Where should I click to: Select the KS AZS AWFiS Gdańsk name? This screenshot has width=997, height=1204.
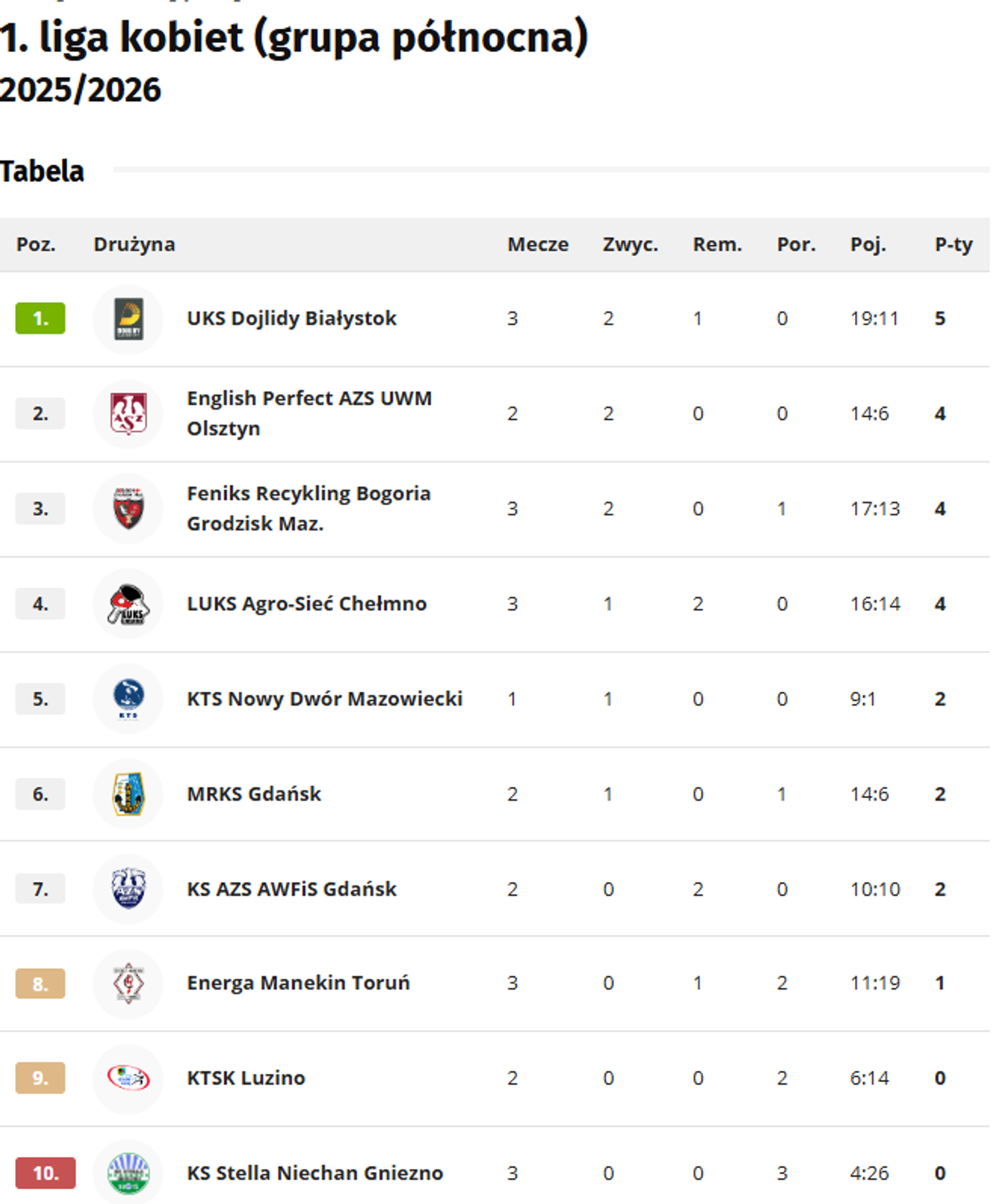tap(291, 889)
